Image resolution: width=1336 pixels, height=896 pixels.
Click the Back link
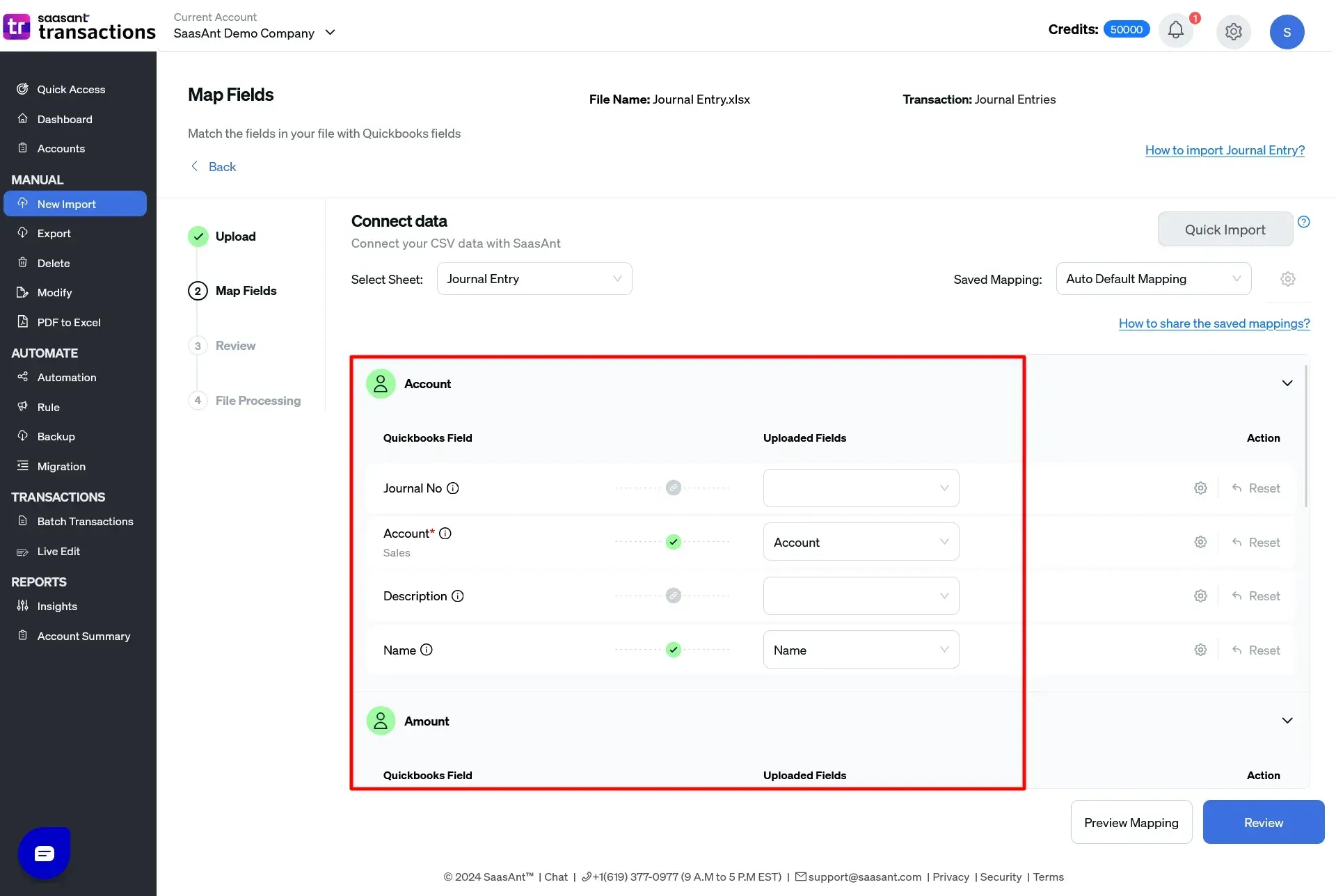[x=222, y=166]
